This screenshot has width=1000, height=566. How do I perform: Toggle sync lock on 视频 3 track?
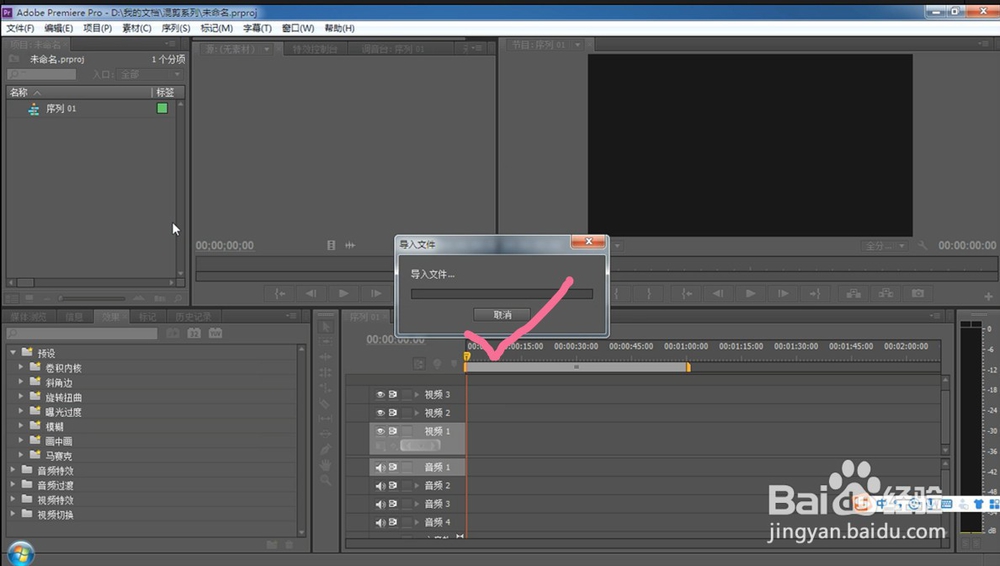[x=393, y=394]
